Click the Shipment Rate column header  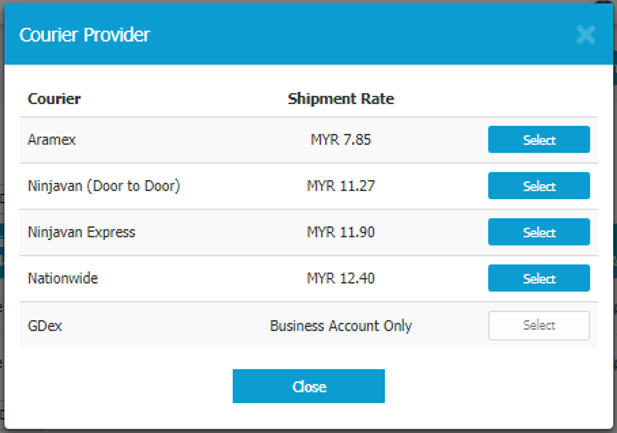pyautogui.click(x=340, y=99)
